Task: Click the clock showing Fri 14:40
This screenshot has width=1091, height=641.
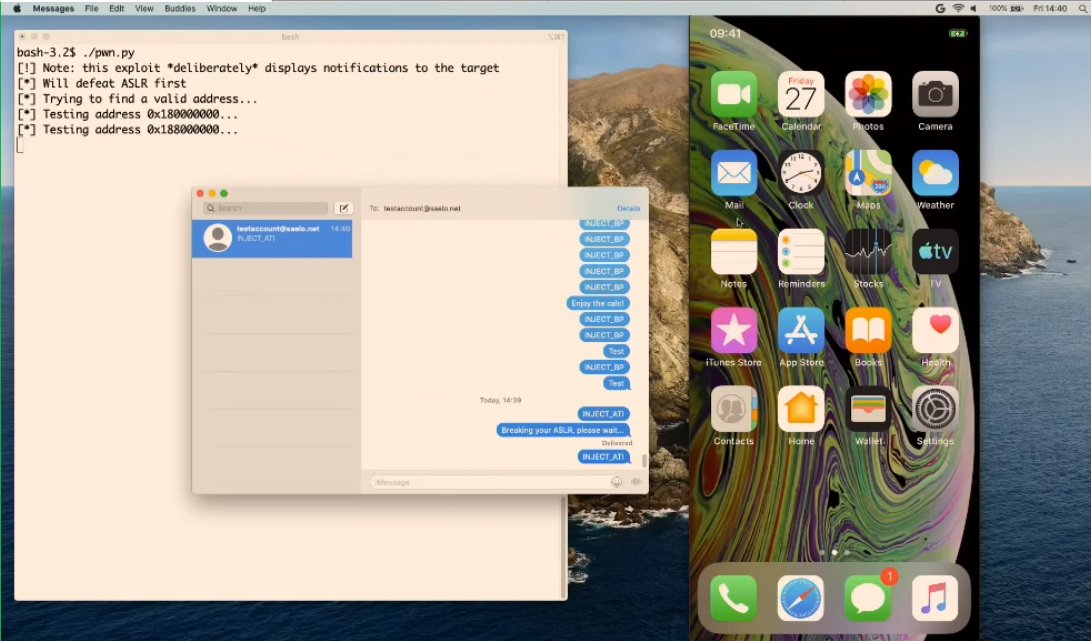Action: (1050, 8)
